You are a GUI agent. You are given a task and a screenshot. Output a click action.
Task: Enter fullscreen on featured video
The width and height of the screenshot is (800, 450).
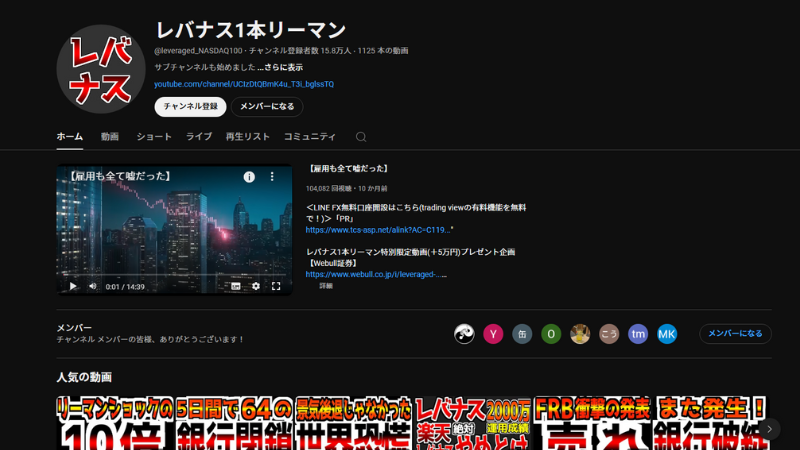pyautogui.click(x=276, y=286)
